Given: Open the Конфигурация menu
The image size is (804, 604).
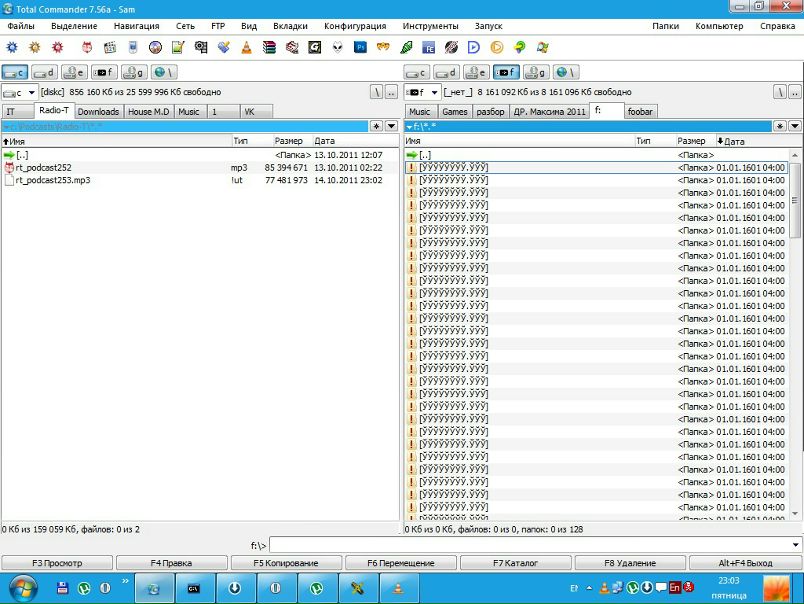Looking at the screenshot, I should pos(356,26).
